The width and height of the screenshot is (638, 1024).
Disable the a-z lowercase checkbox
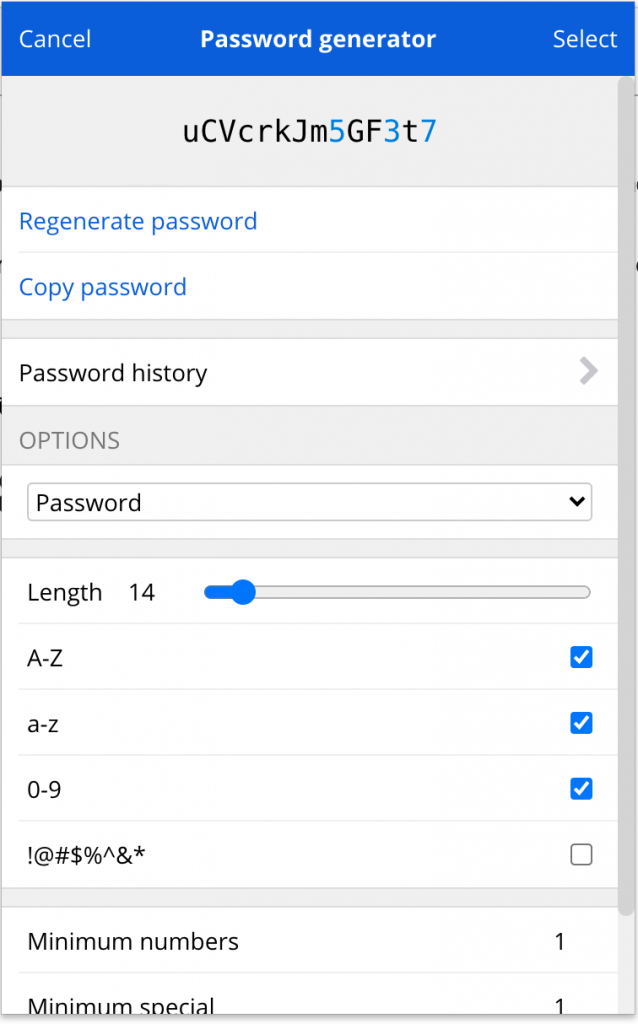(581, 723)
